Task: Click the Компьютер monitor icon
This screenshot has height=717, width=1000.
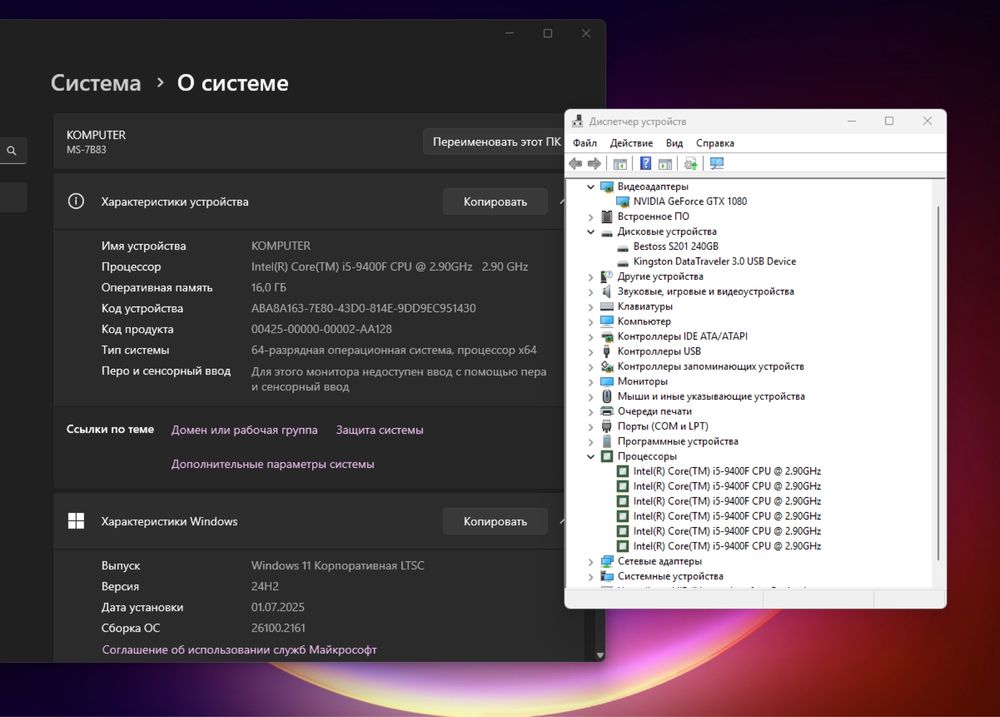Action: click(x=607, y=322)
